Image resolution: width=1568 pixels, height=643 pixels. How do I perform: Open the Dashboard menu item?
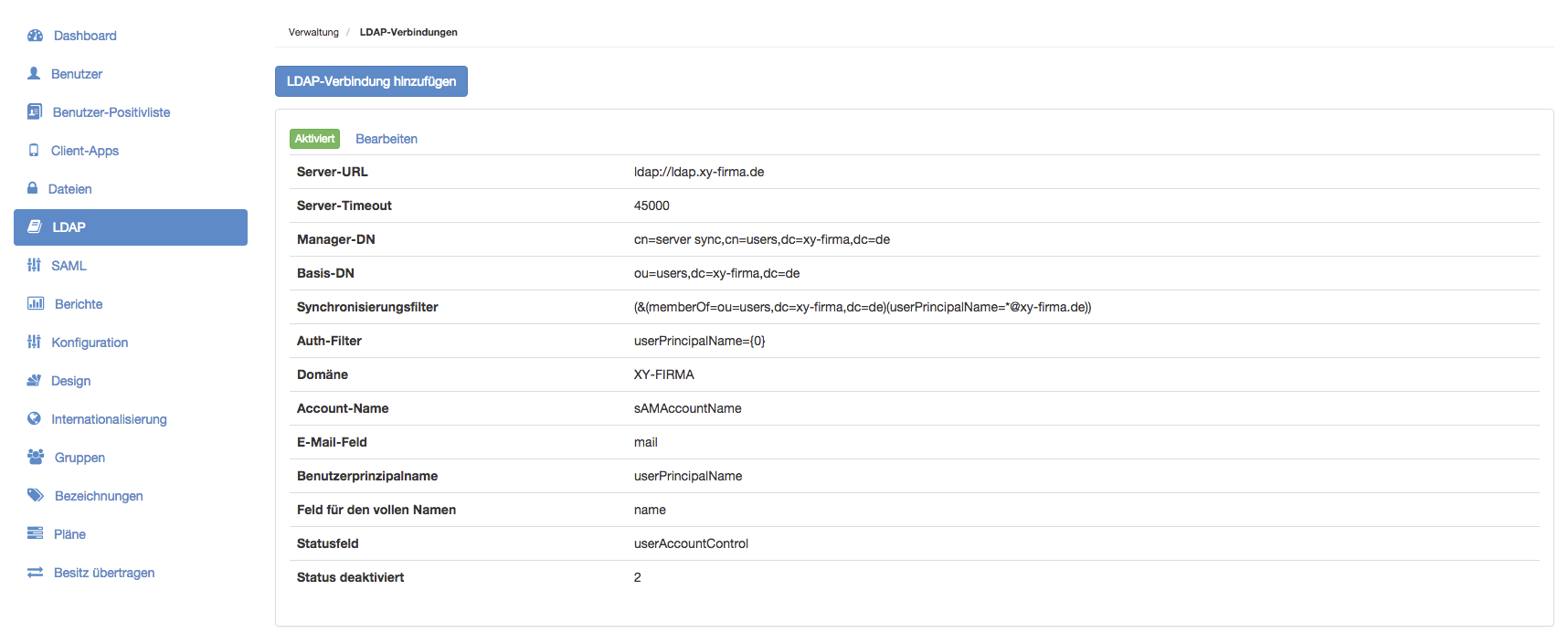85,36
